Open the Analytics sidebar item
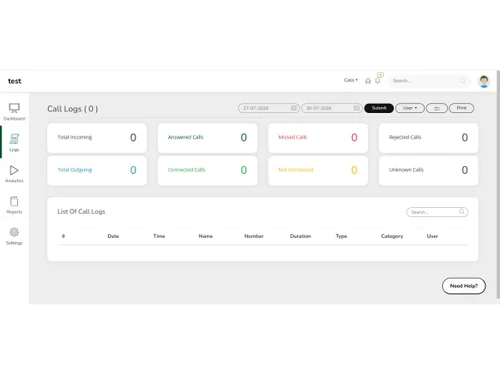Screen dimensions: 500x375 (x=14, y=174)
